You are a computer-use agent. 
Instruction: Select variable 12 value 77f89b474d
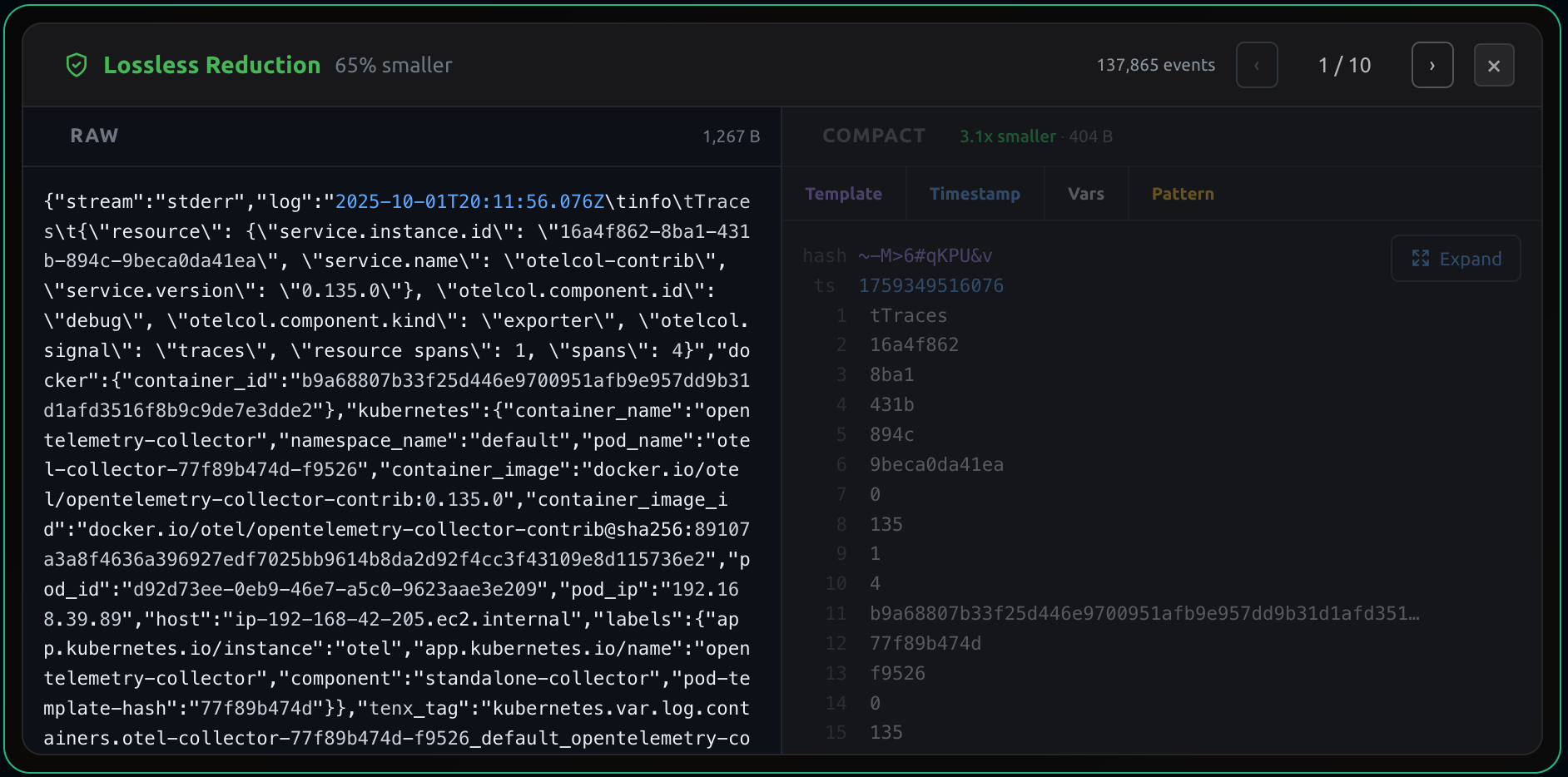[x=925, y=643]
